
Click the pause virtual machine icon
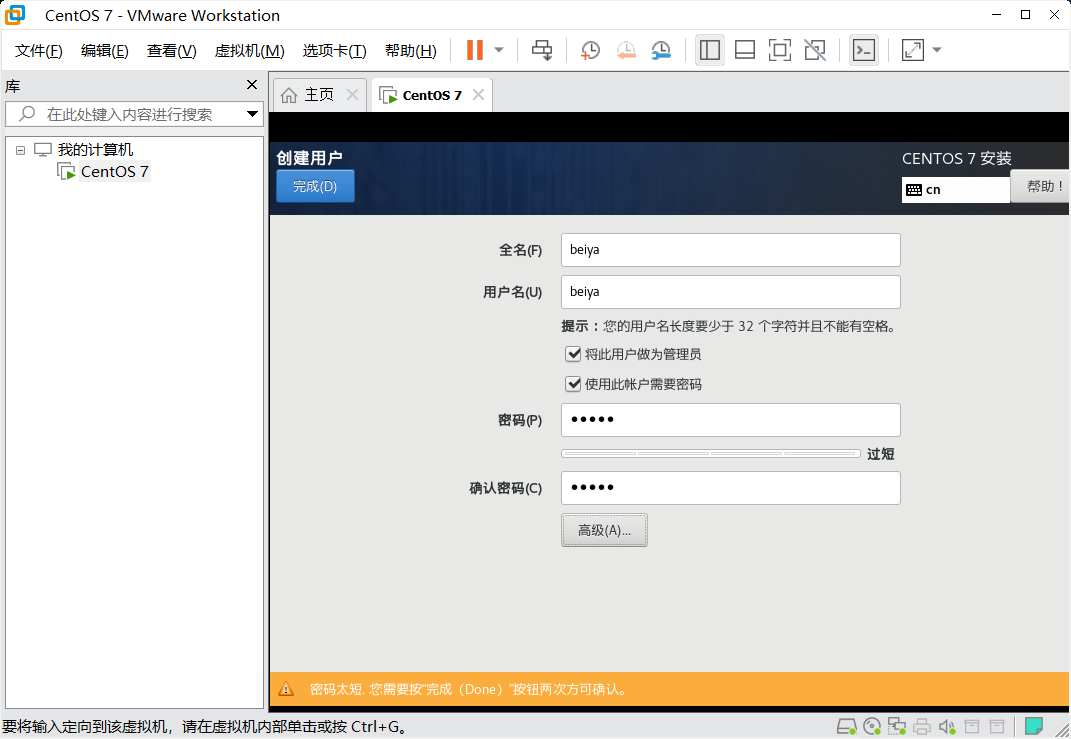(x=475, y=50)
